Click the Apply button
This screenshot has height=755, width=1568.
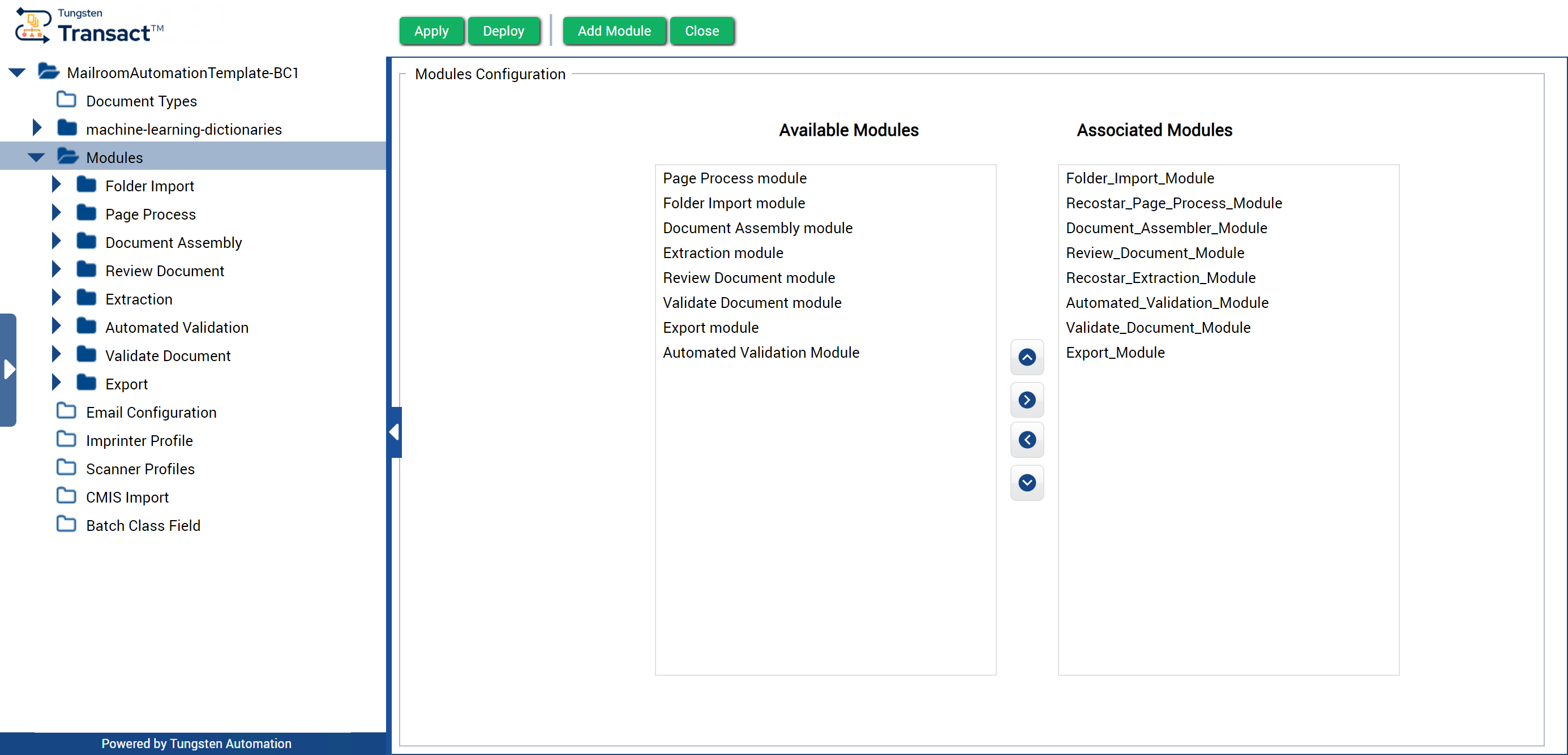(431, 31)
